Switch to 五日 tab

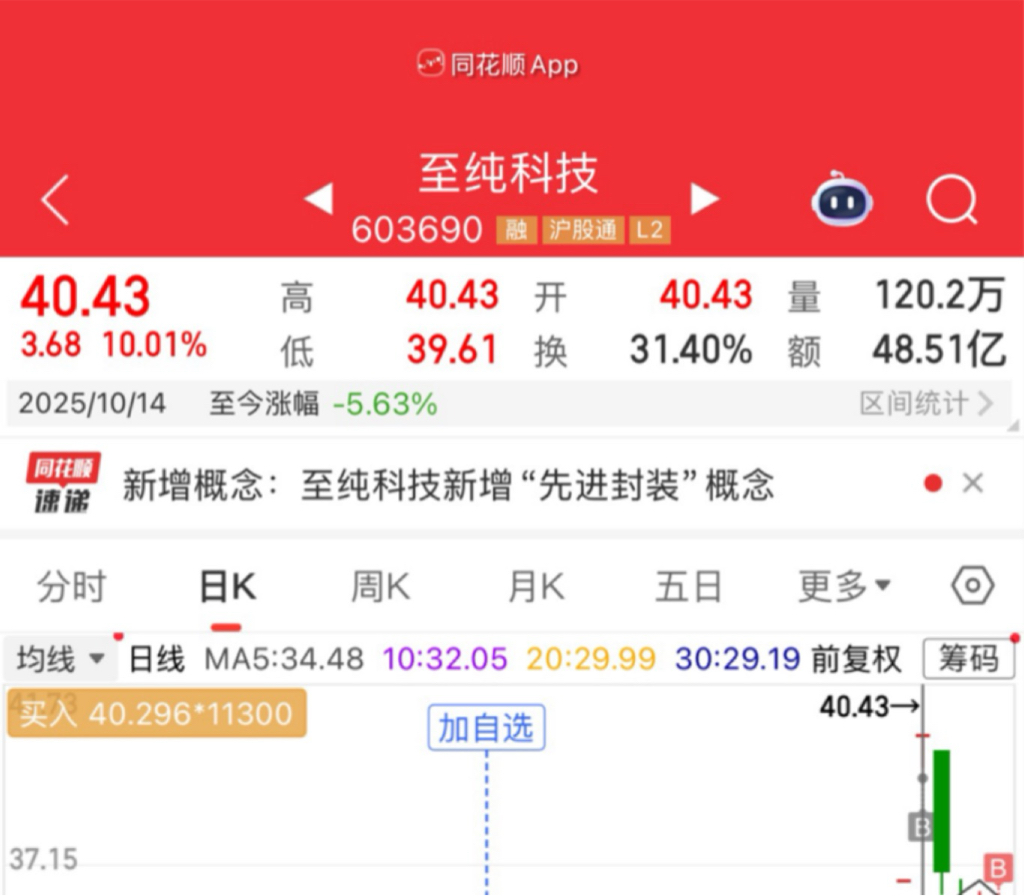click(x=688, y=586)
